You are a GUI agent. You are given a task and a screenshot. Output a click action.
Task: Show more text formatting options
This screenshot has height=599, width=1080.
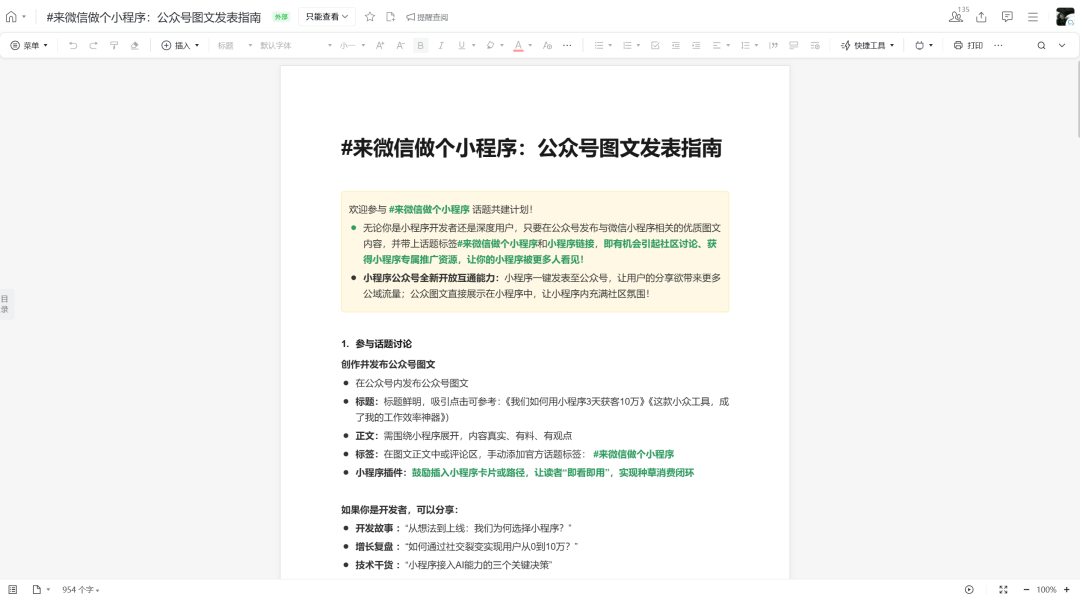tap(567, 45)
